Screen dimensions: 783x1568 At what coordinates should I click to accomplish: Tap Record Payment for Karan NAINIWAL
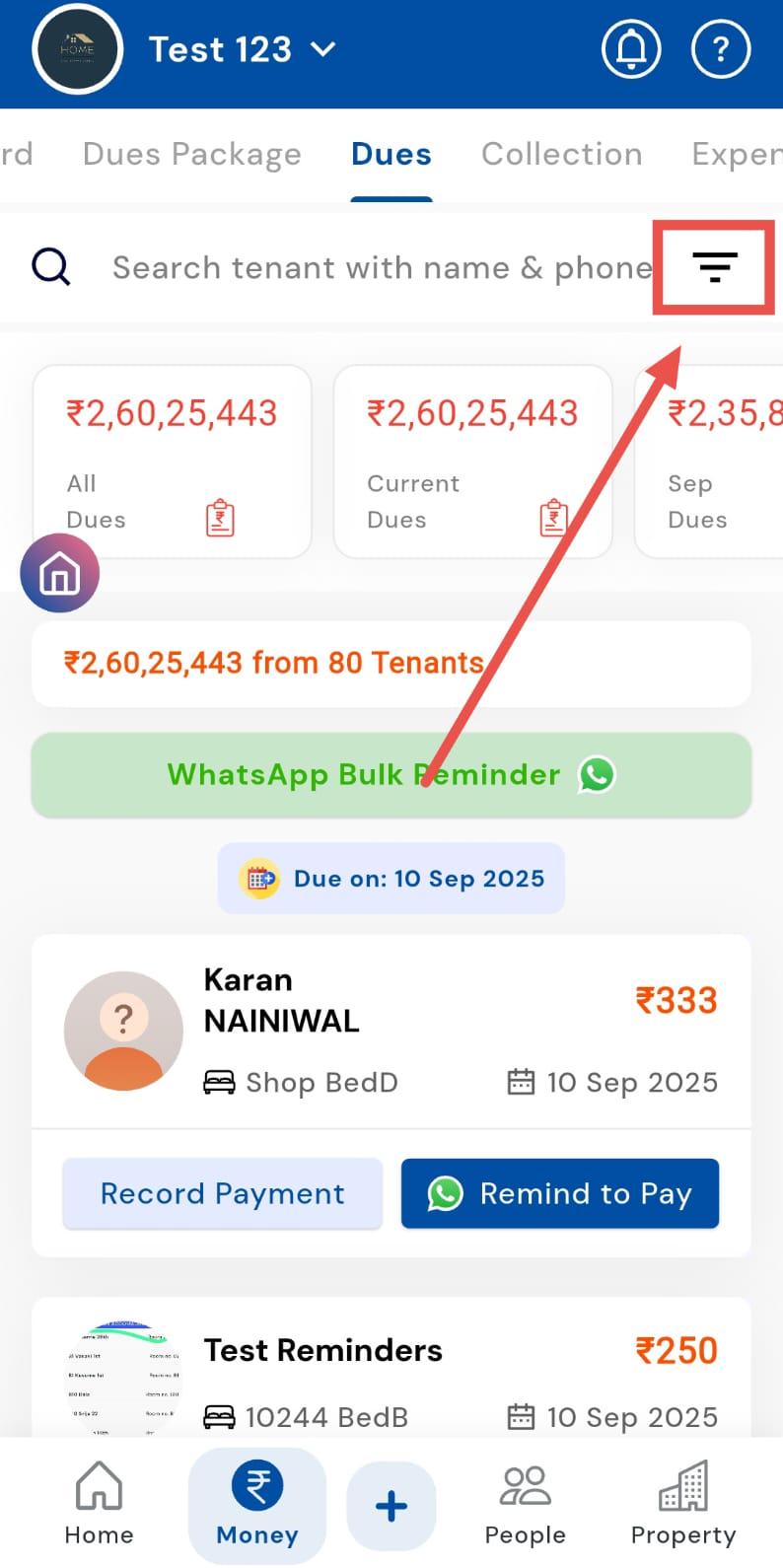click(223, 1193)
